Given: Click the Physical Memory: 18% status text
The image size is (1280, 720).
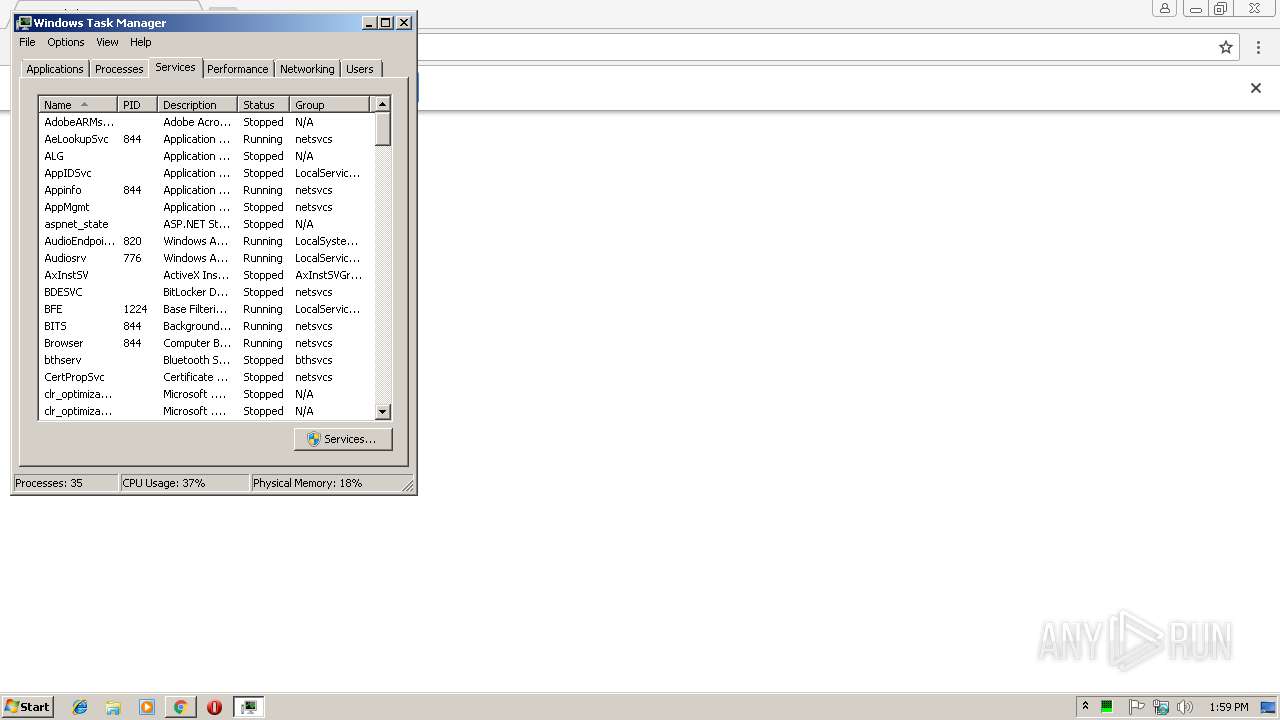Looking at the screenshot, I should [x=307, y=483].
